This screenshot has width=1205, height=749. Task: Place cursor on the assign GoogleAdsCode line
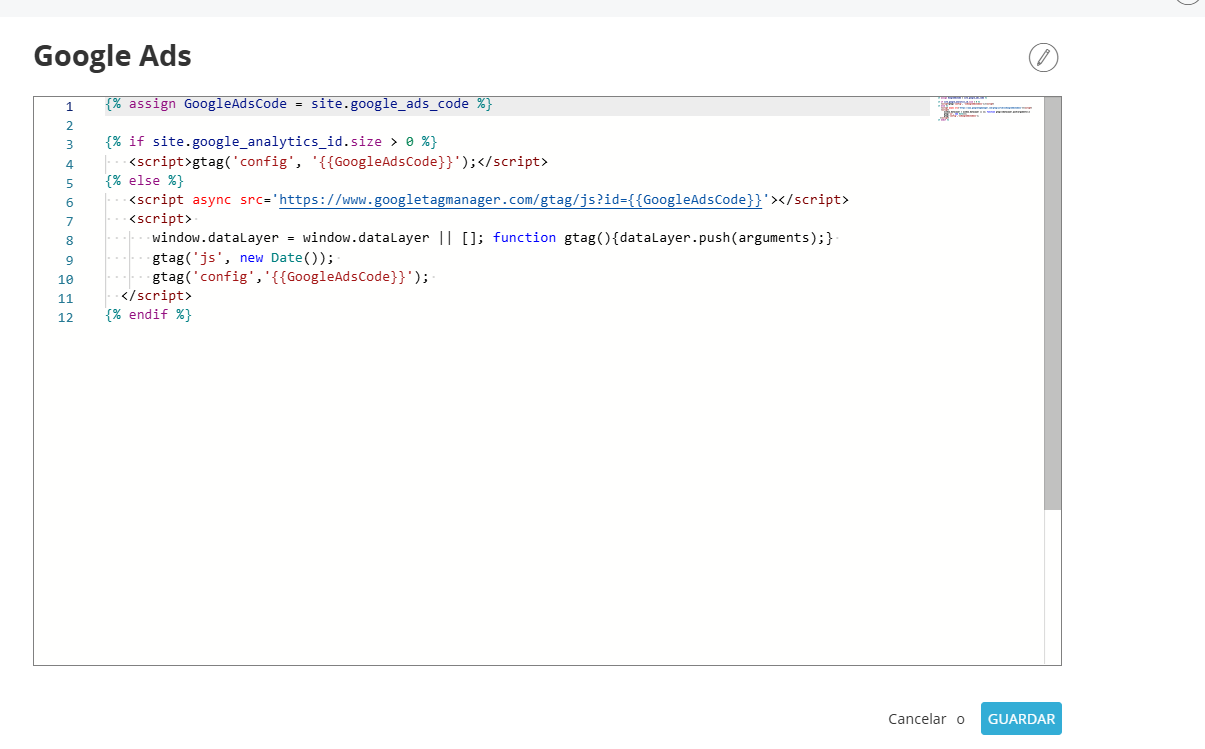pos(299,104)
